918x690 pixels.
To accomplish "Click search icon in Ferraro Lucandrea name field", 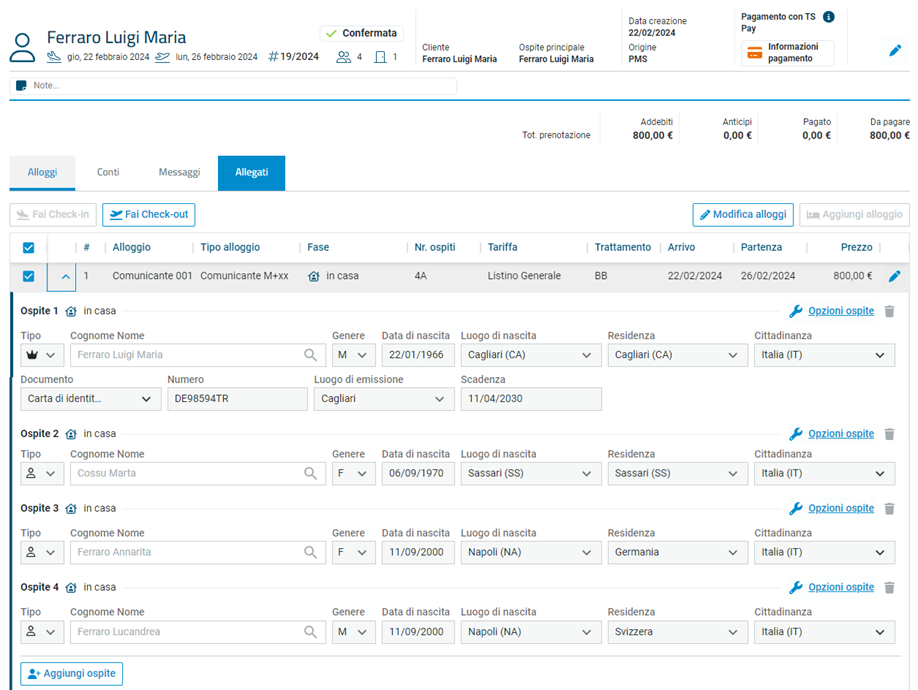I will (x=310, y=632).
